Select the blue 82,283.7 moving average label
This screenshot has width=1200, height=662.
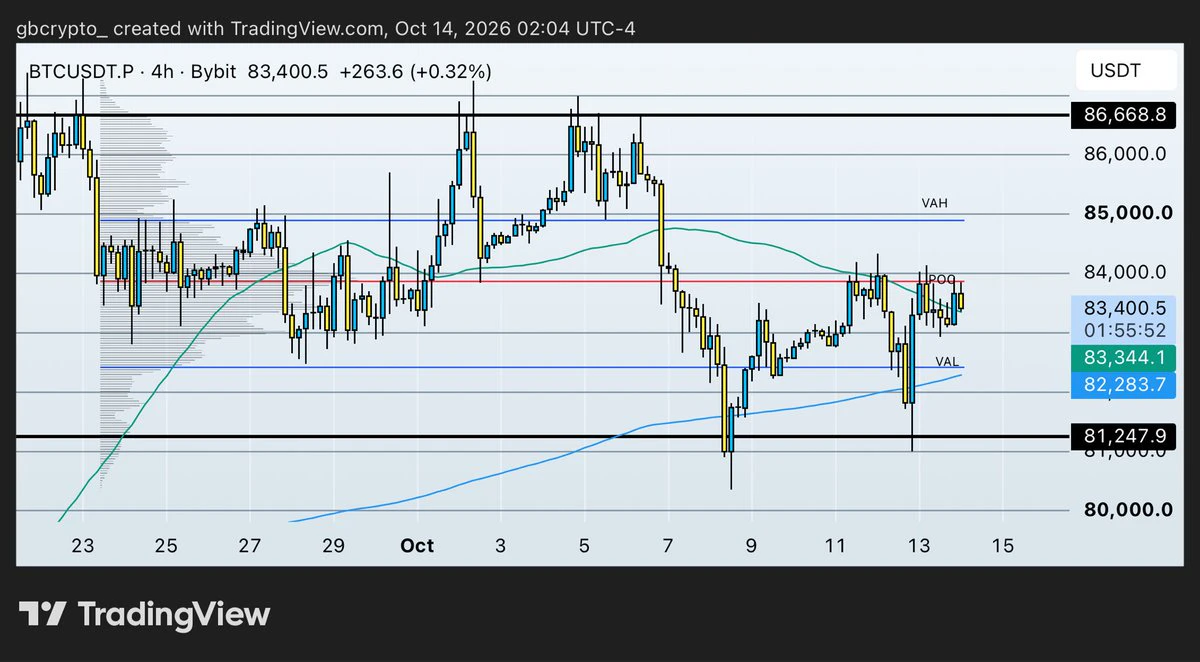1123,385
